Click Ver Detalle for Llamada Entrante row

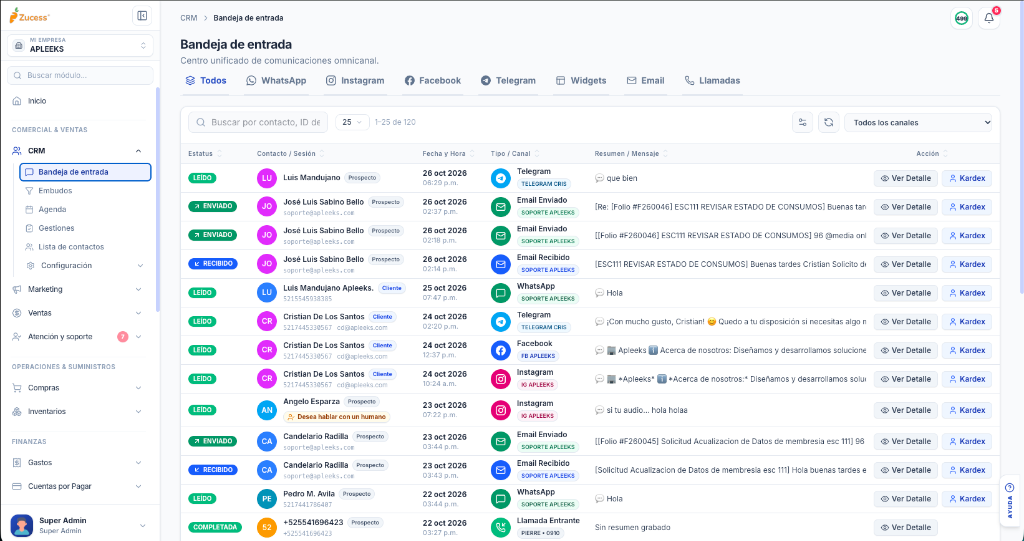click(905, 527)
